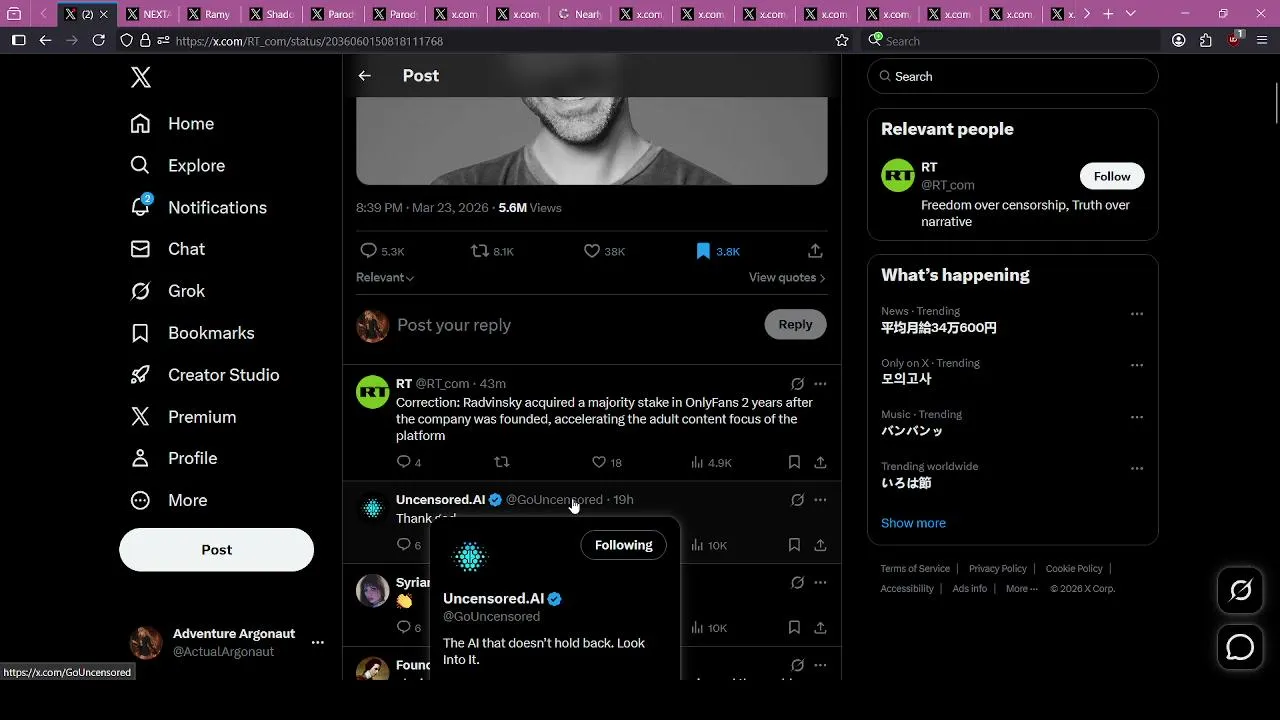Open the Relevant replies sort dropdown
Viewport: 1280px width, 720px height.
click(385, 277)
